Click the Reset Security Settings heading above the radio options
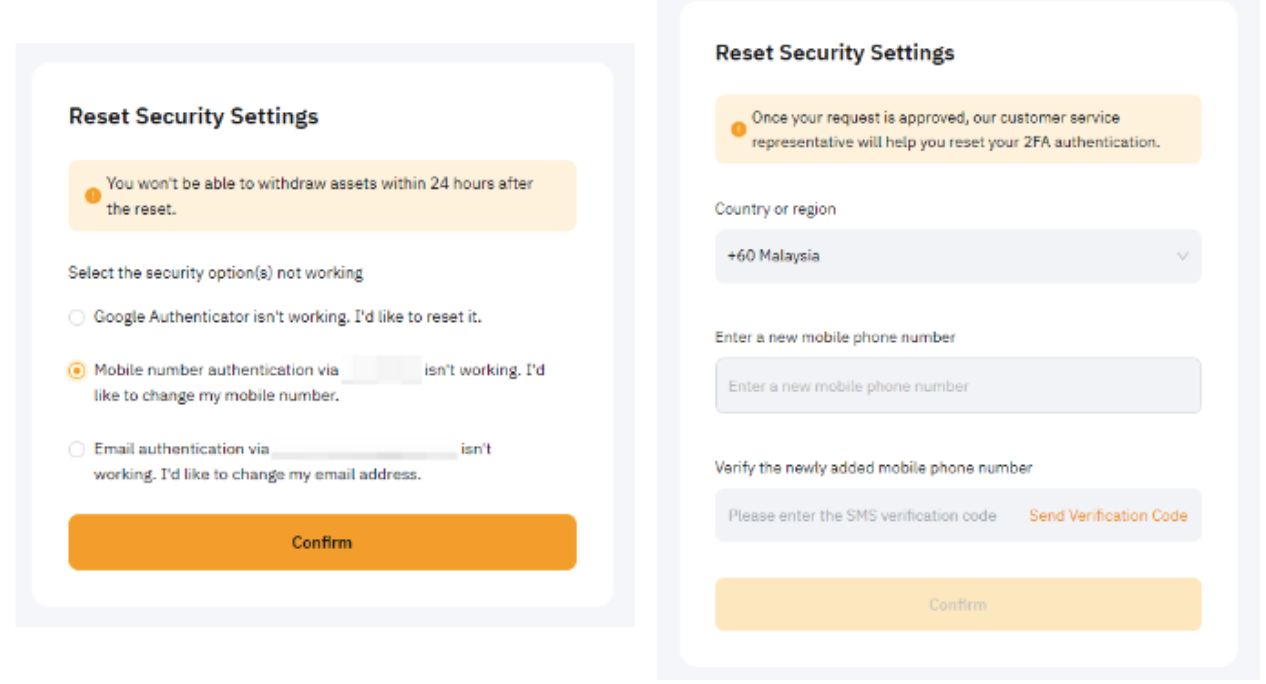Screen dimensions: 1266x684 pyautogui.click(x=193, y=116)
